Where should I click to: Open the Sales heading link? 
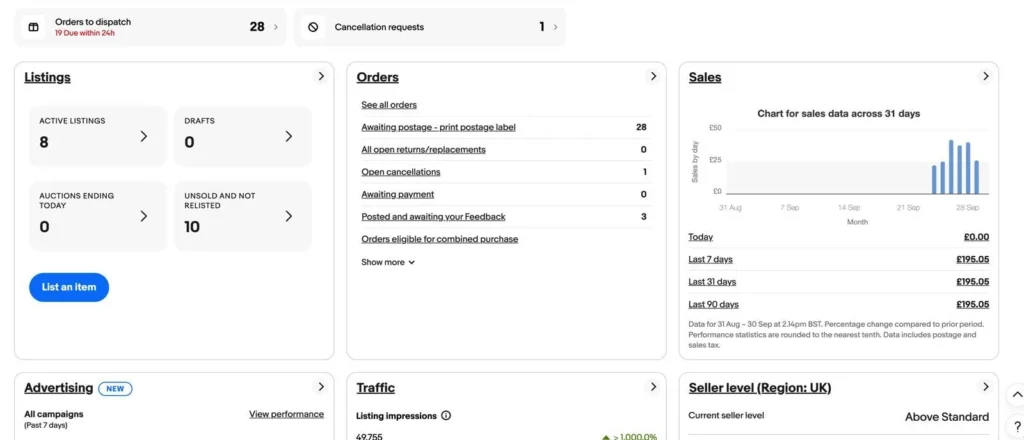pos(705,77)
